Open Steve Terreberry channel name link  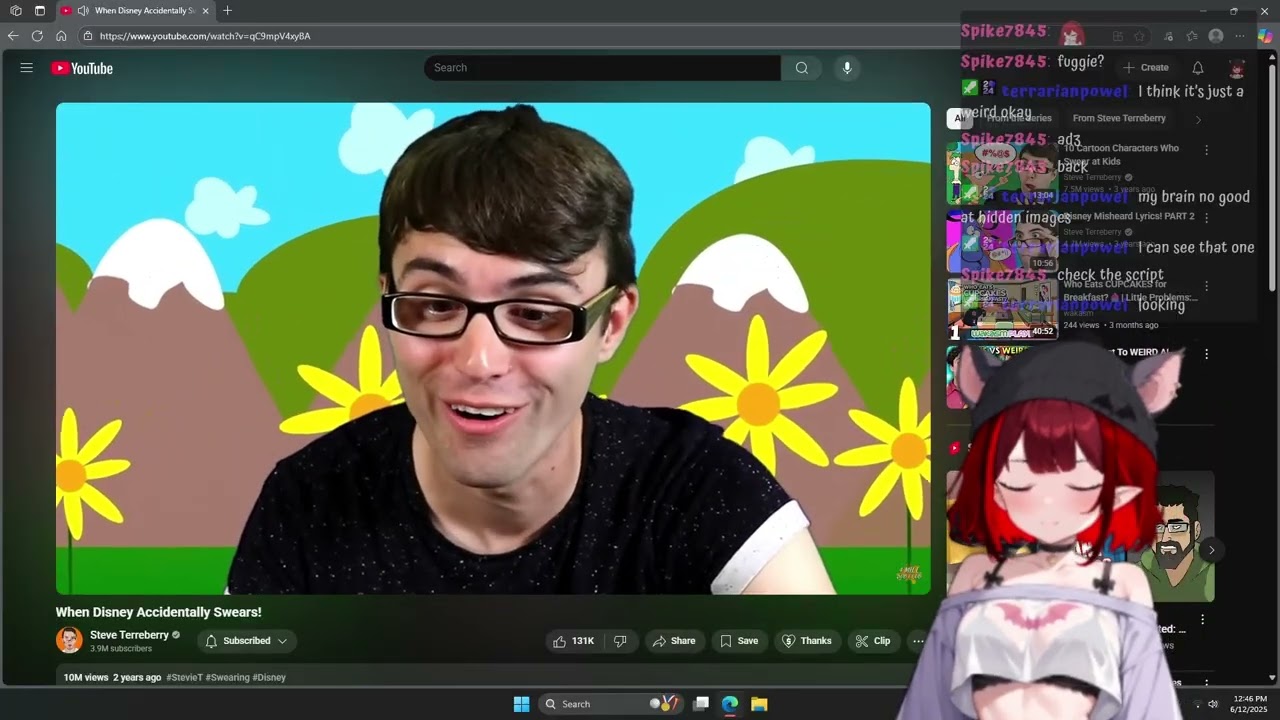[129, 635]
